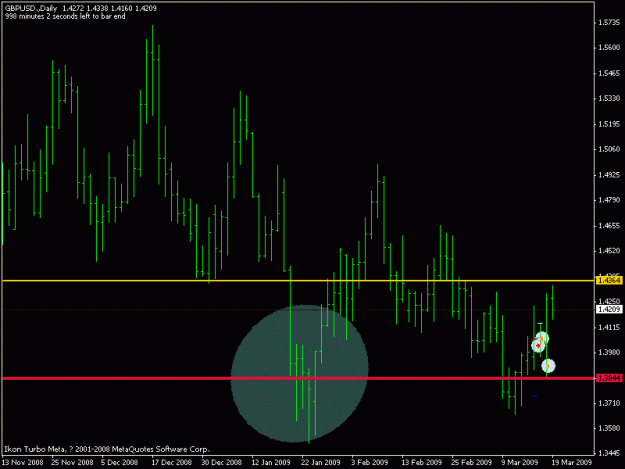Select the yellow horizontal line
This screenshot has width=625, height=469.
click(x=298, y=281)
